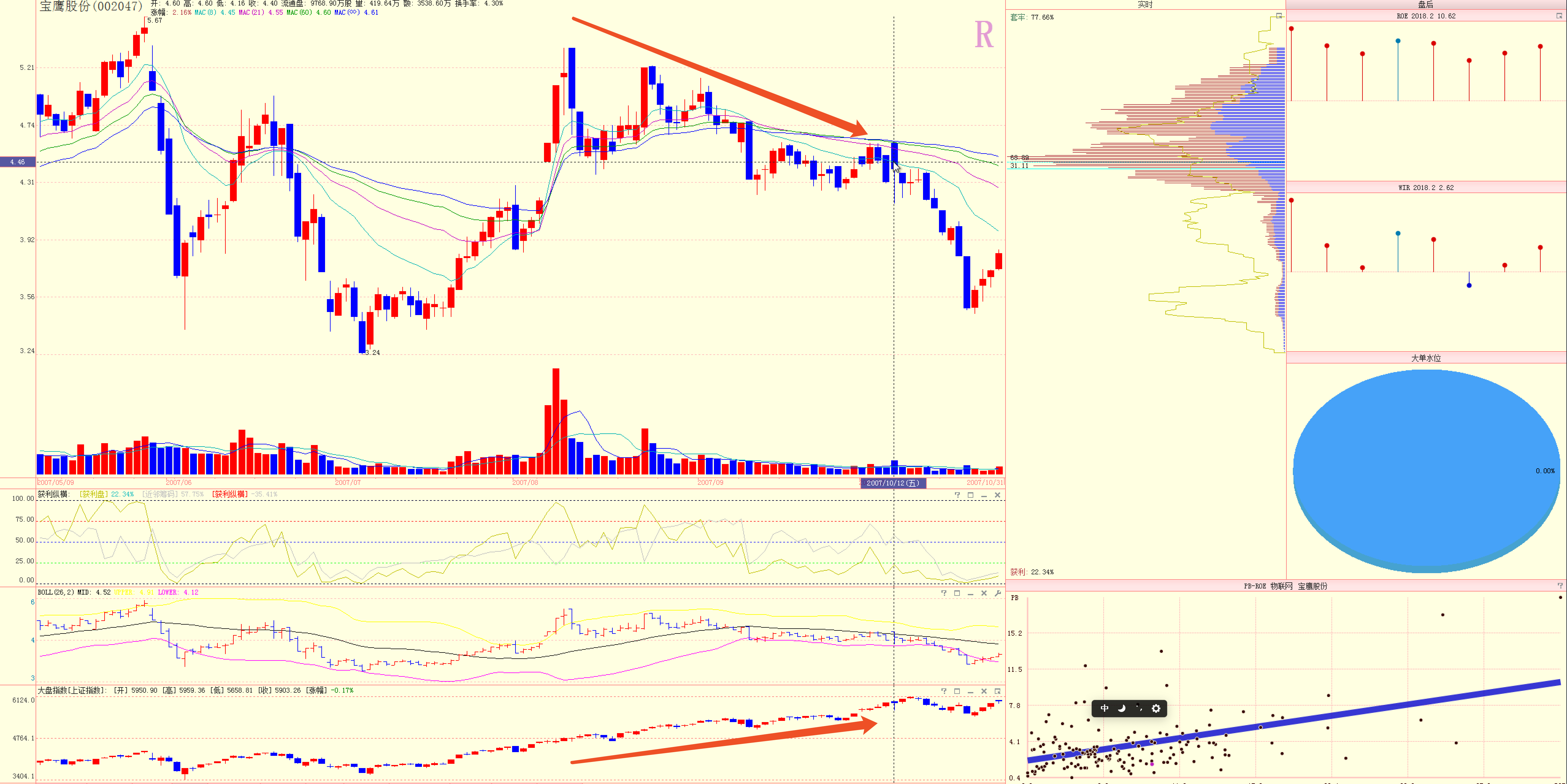Image resolution: width=1567 pixels, height=784 pixels.
Task: Open BOLL indicator settings wrench icon
Action: pos(998,593)
